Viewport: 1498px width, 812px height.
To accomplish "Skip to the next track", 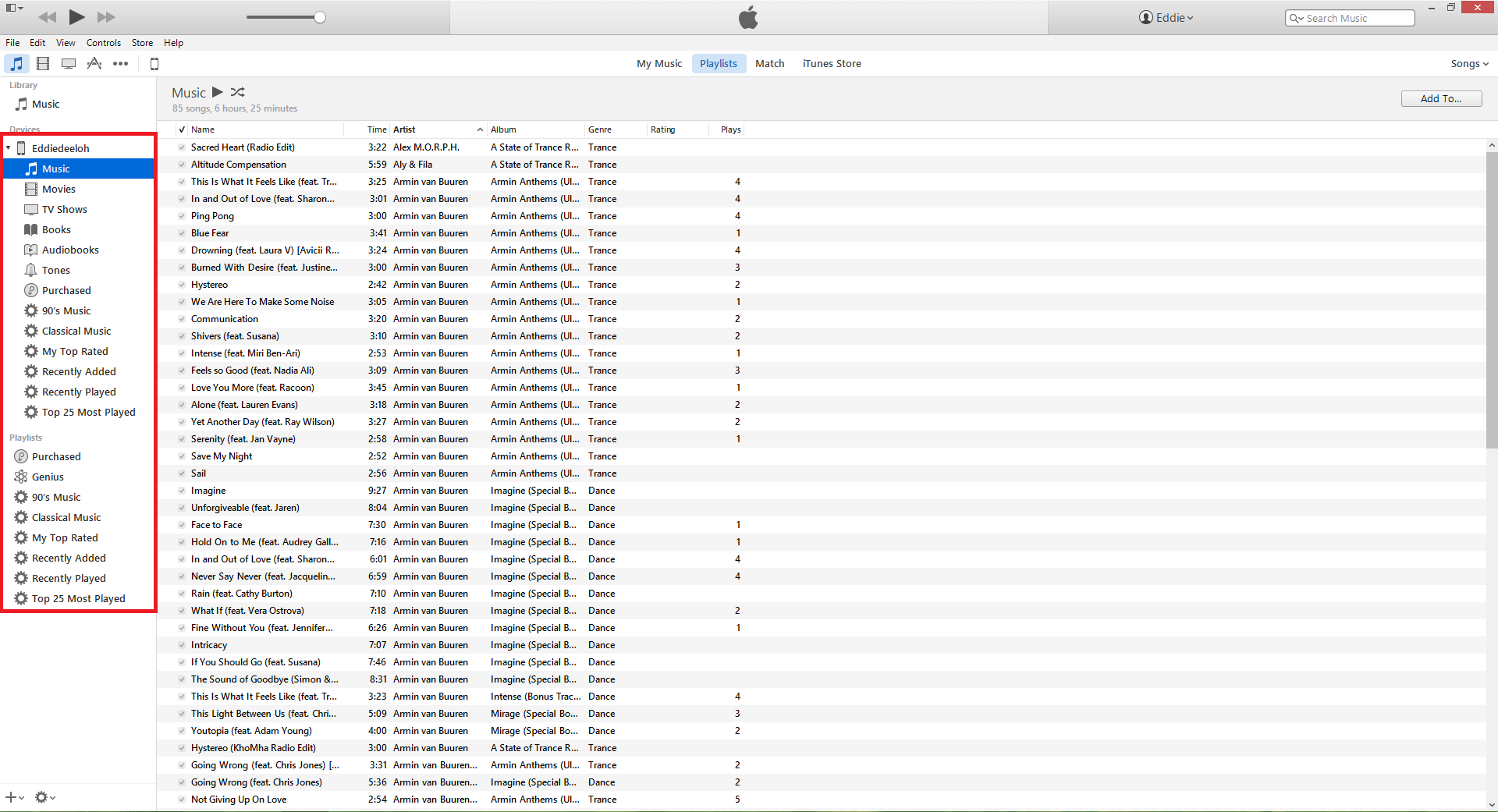I will pos(106,17).
